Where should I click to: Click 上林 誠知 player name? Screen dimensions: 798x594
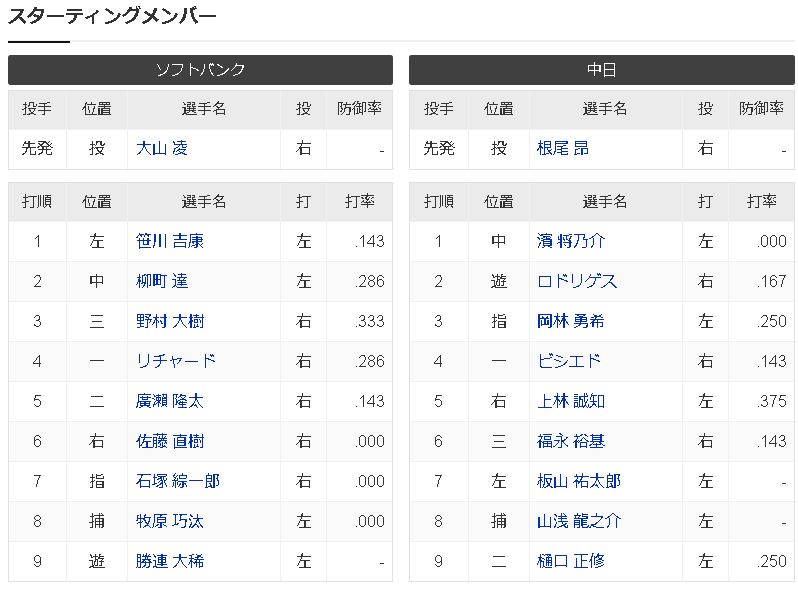point(571,401)
